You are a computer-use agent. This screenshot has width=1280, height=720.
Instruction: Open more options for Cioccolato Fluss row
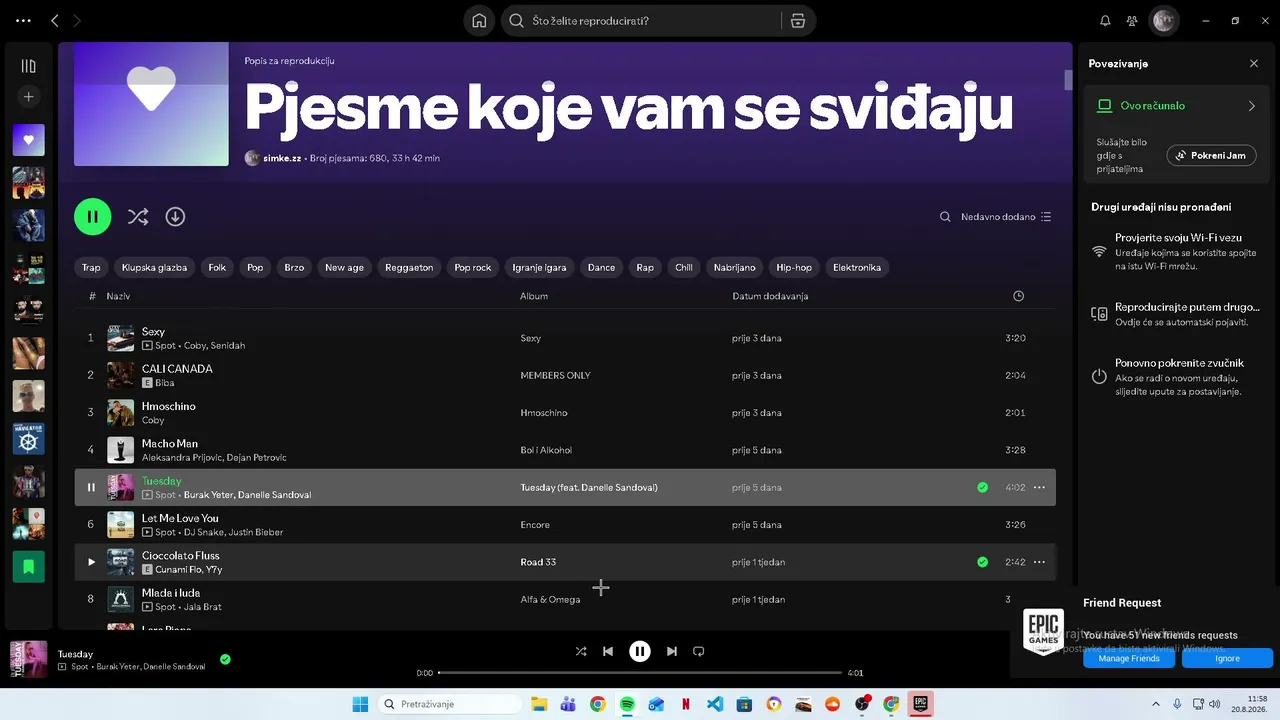click(1039, 562)
